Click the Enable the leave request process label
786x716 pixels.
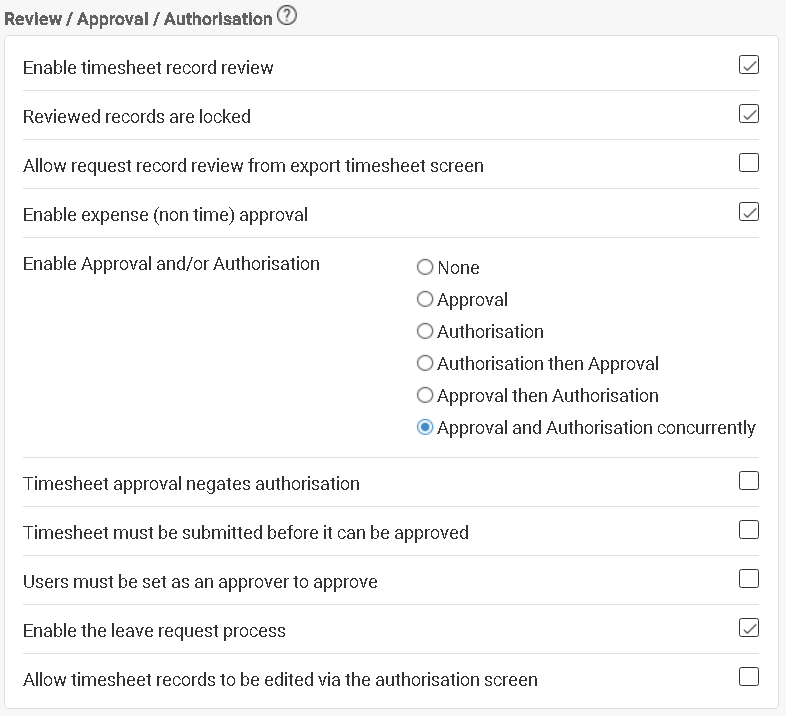[154, 631]
